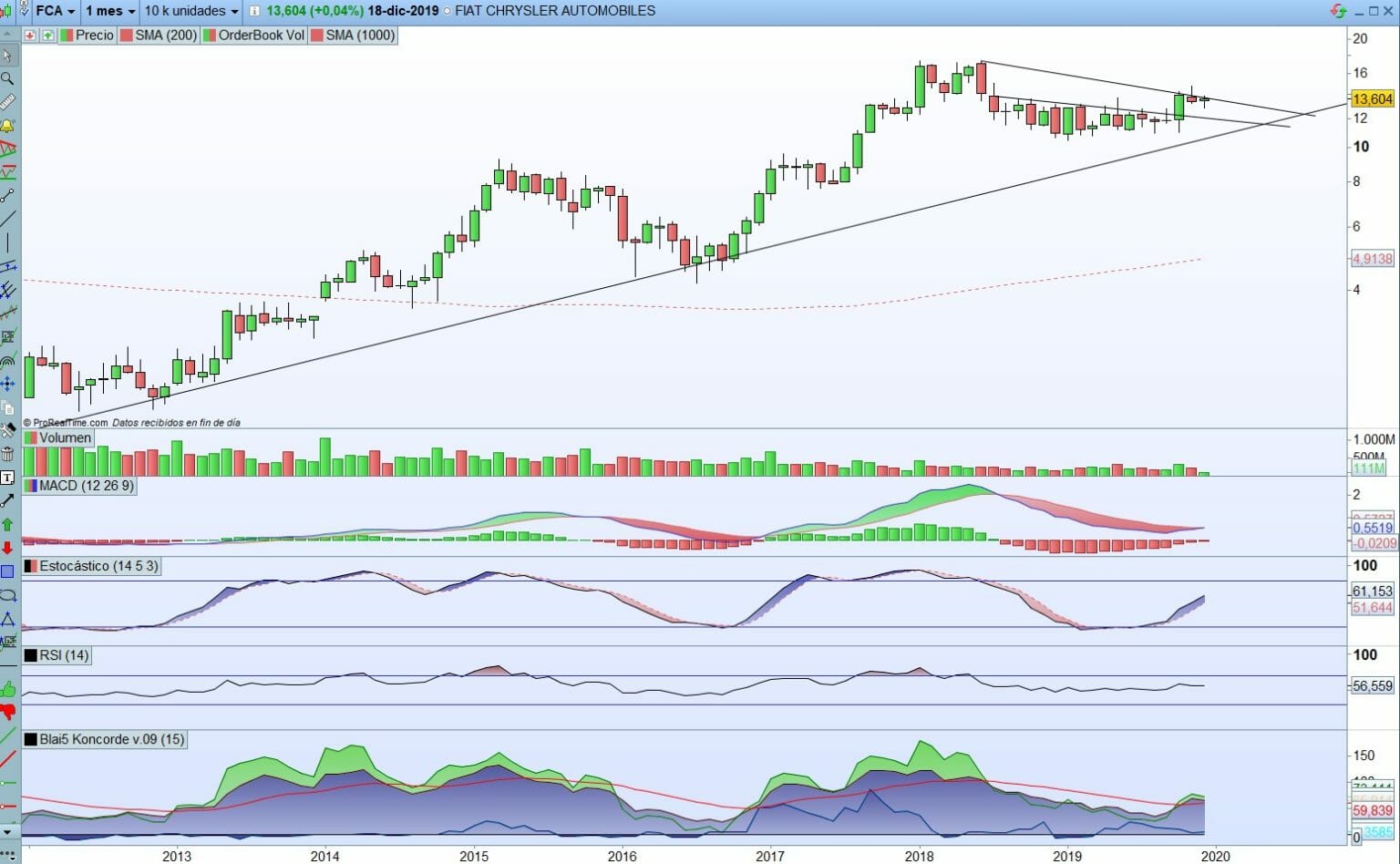Select the two-point segment tool

(7, 195)
